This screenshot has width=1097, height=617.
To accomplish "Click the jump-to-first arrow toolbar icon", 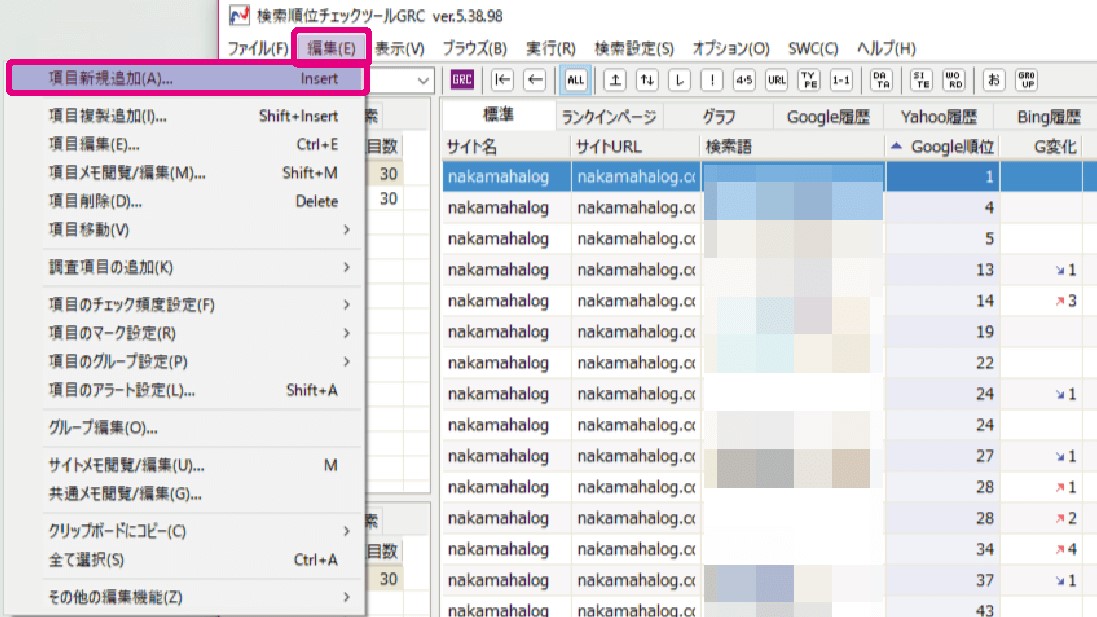I will tap(502, 80).
